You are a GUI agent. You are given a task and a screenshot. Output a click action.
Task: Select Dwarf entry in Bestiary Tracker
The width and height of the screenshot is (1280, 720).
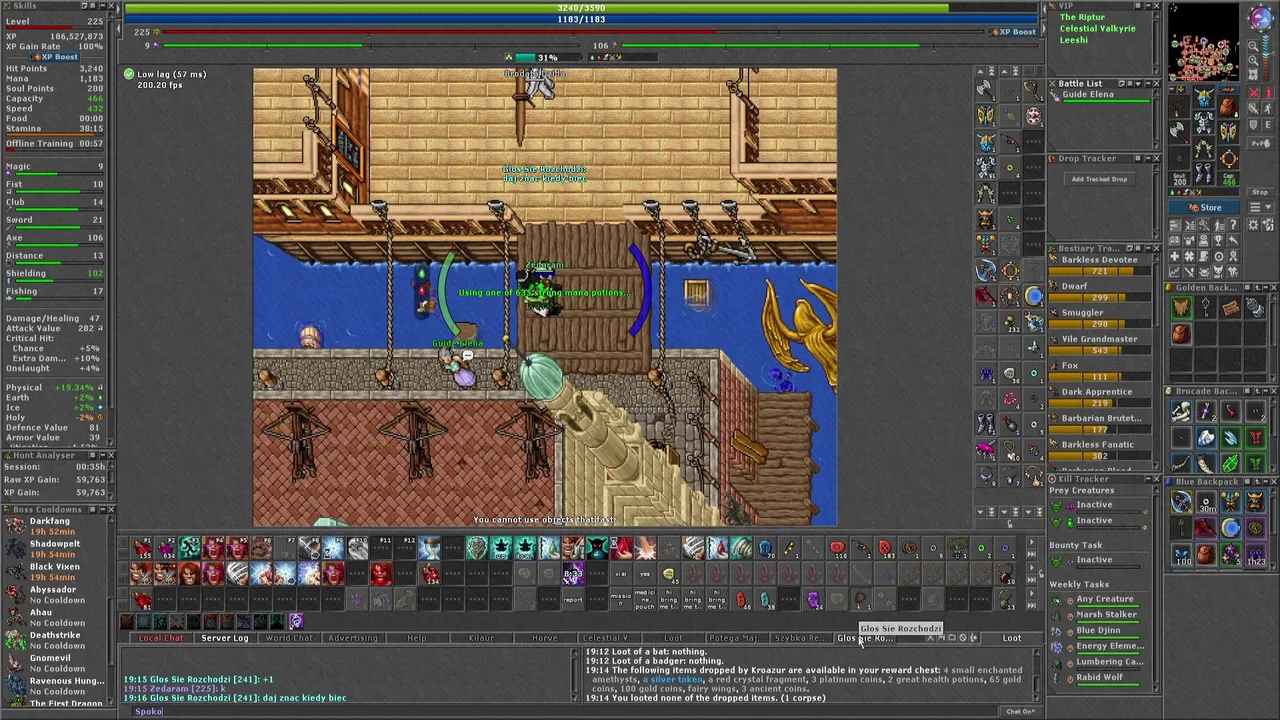(x=1100, y=291)
